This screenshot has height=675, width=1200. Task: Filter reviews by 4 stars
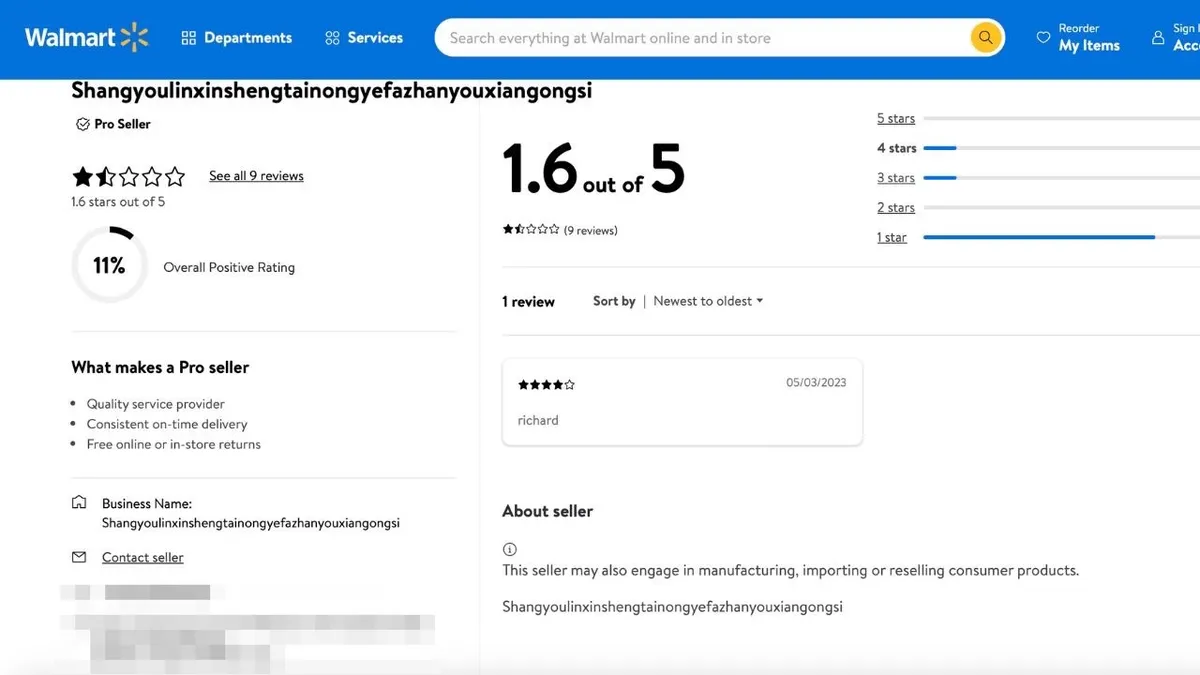[x=896, y=148]
